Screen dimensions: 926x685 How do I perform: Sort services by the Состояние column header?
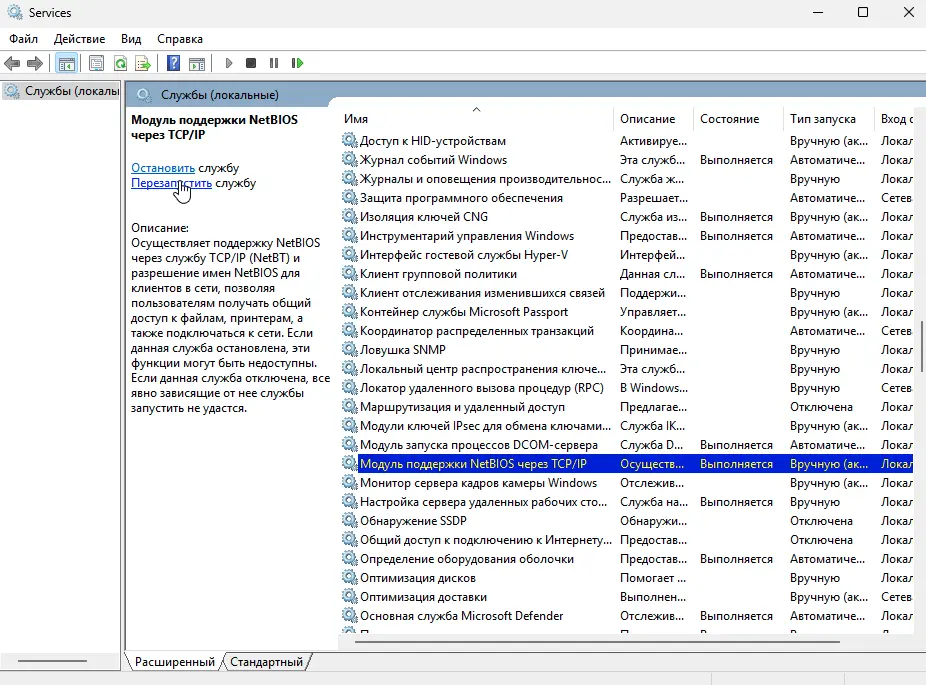pyautogui.click(x=729, y=119)
